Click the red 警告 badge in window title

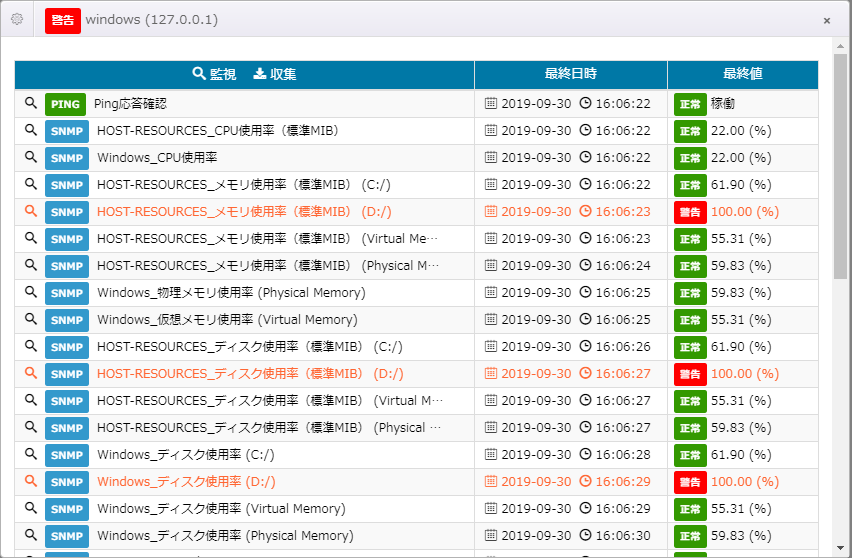click(62, 21)
